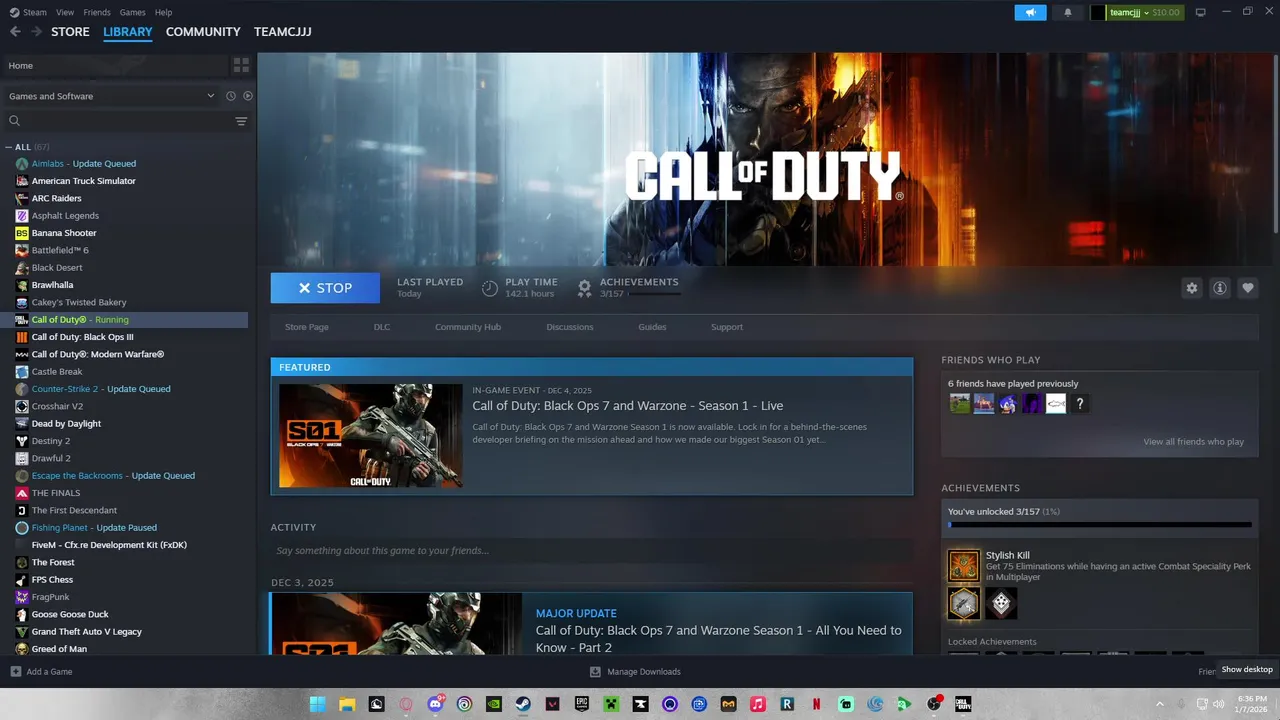
Task: Open the DLC link
Action: point(382,327)
